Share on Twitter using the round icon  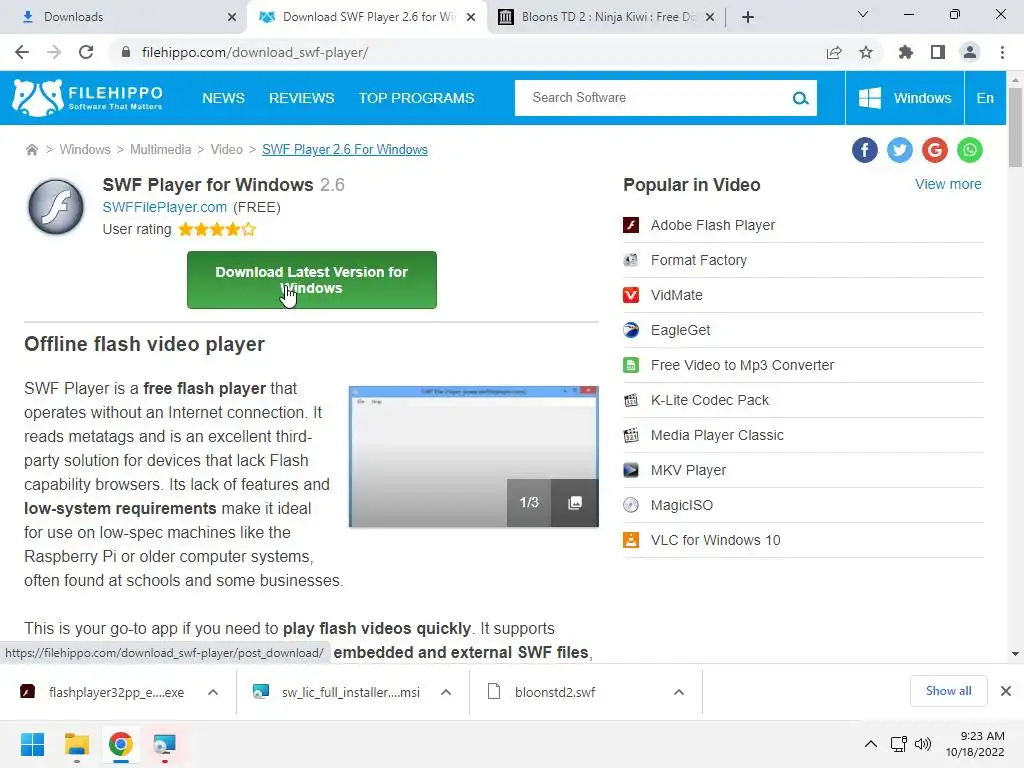click(x=899, y=150)
